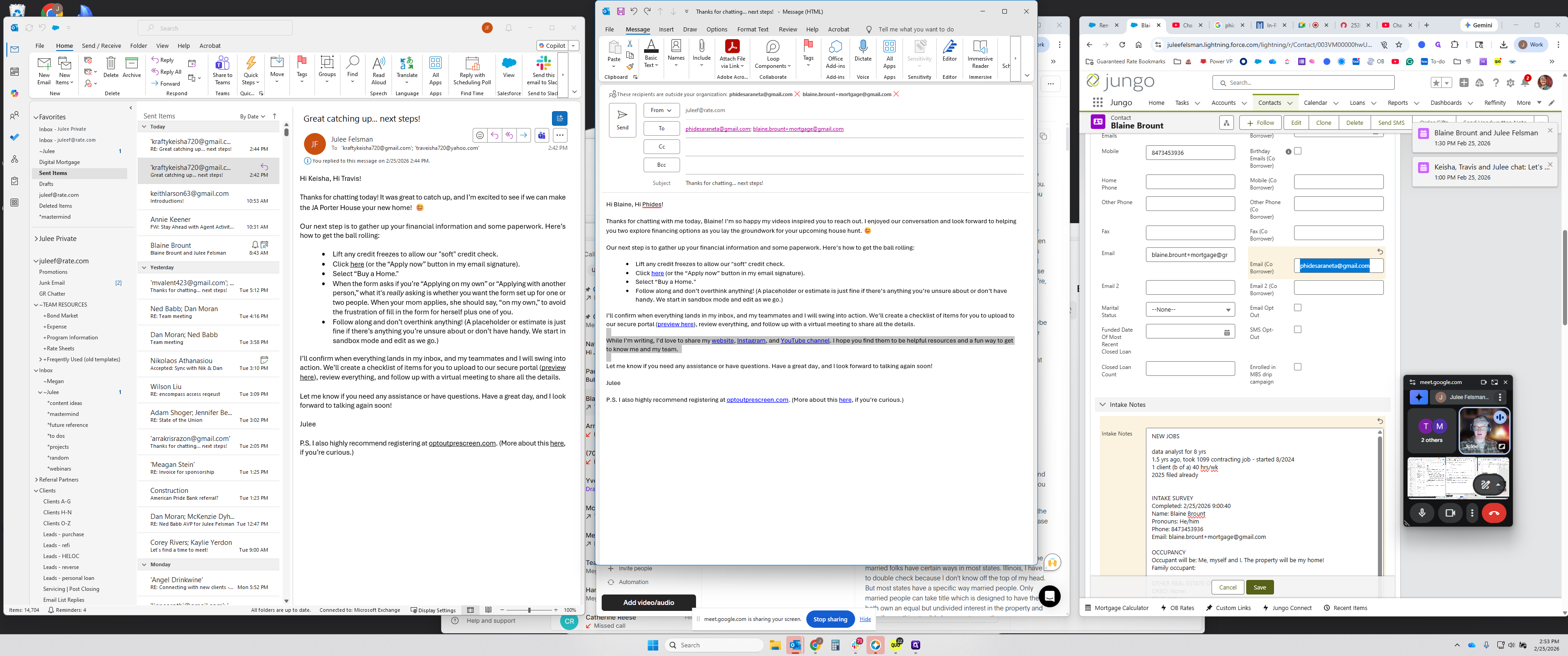
Task: Toggle the Birthday Emails Co-Borrower checkbox
Action: pyautogui.click(x=1298, y=150)
